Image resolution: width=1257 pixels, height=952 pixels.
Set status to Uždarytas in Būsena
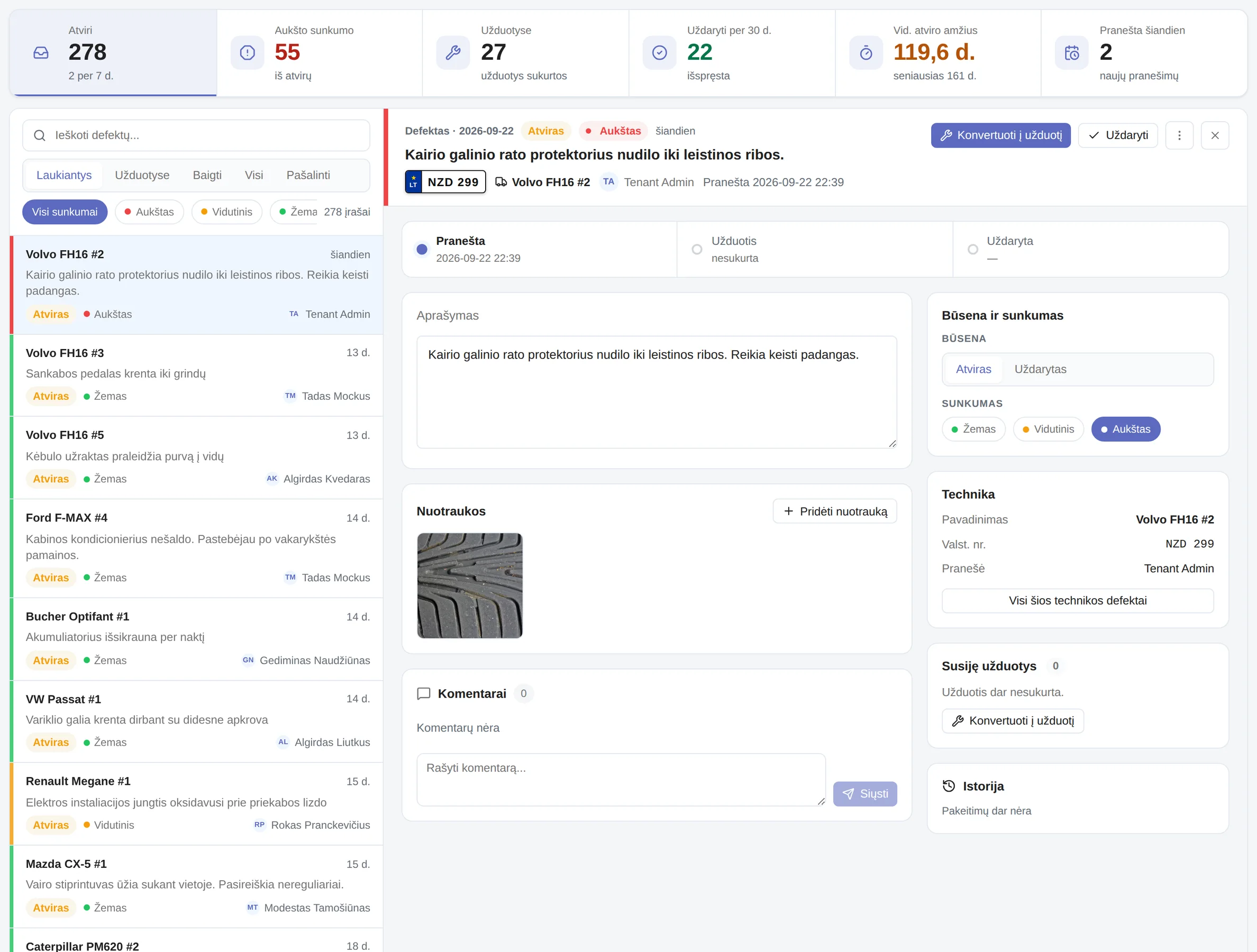click(x=1040, y=369)
